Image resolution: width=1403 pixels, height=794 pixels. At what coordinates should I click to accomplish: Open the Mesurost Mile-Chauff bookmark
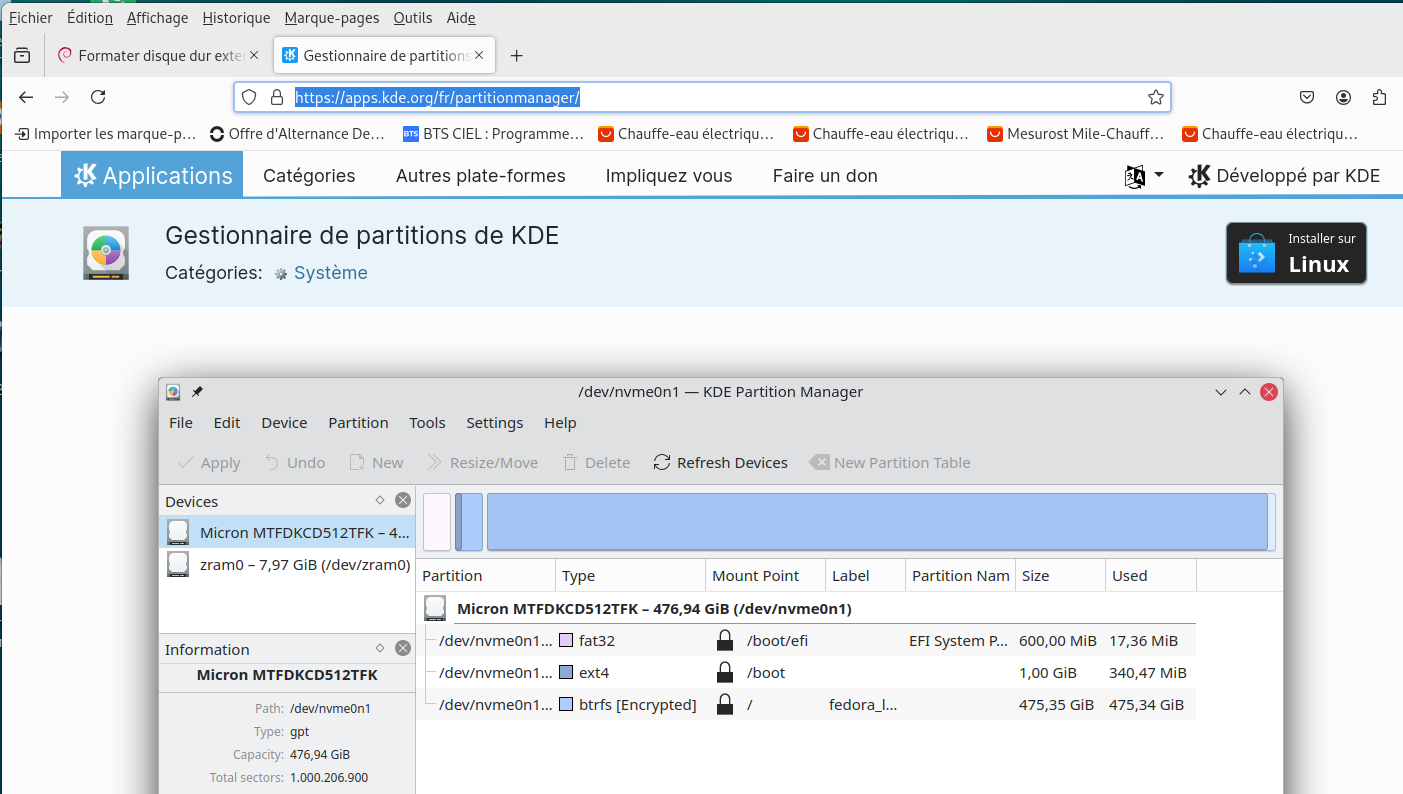(1075, 133)
